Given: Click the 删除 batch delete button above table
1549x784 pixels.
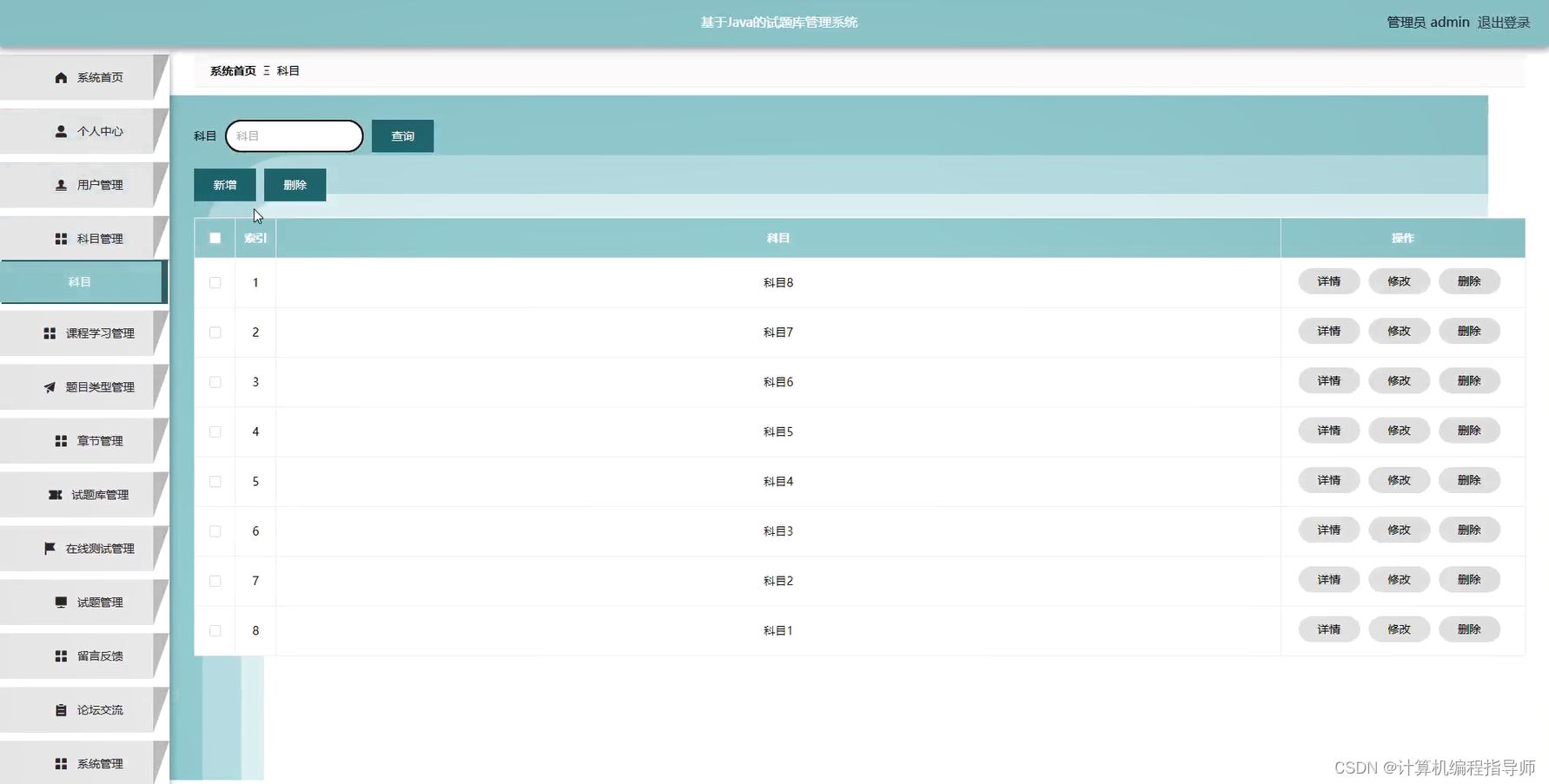Looking at the screenshot, I should 295,185.
